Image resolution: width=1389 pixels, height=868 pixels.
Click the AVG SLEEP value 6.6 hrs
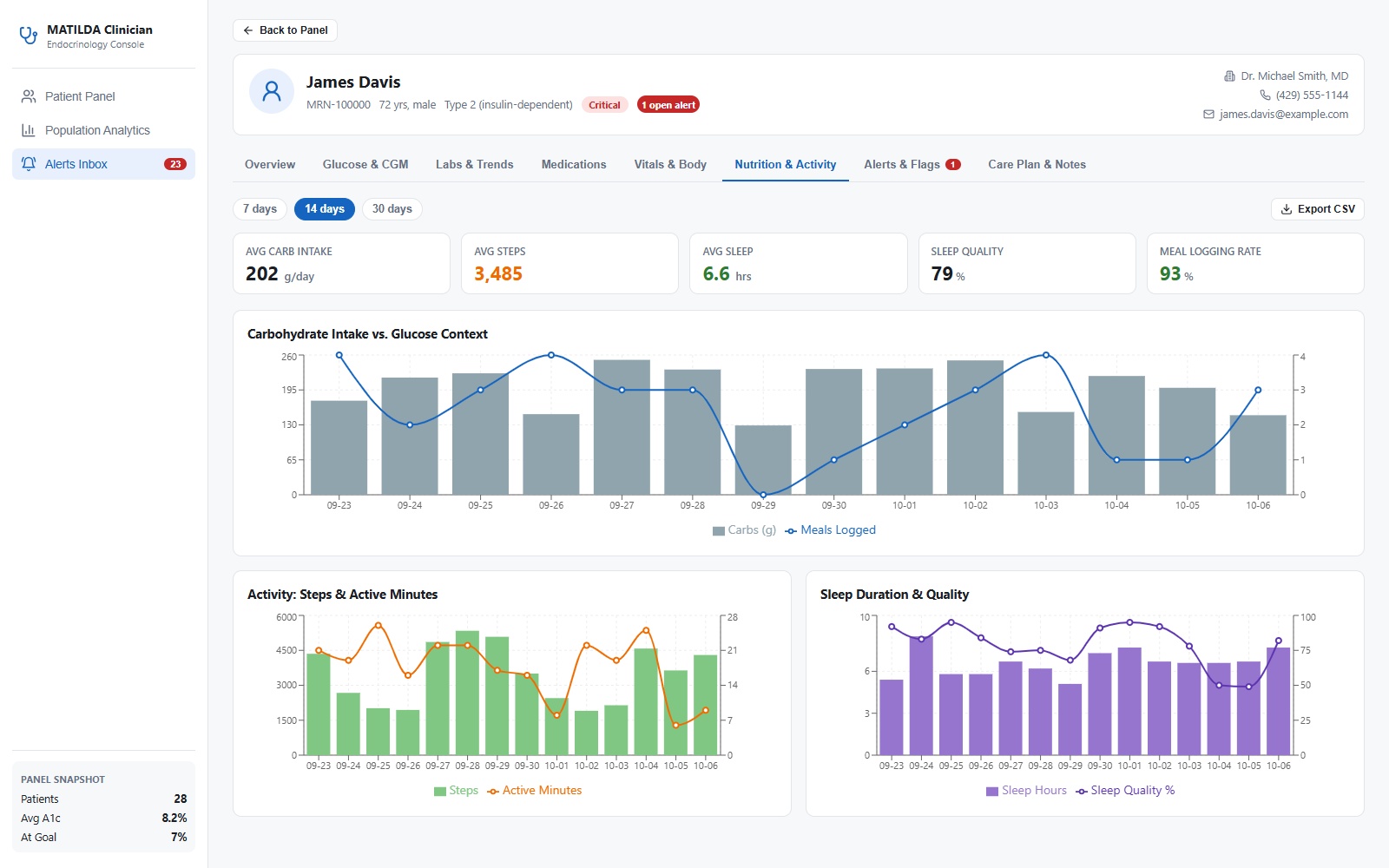pyautogui.click(x=727, y=274)
